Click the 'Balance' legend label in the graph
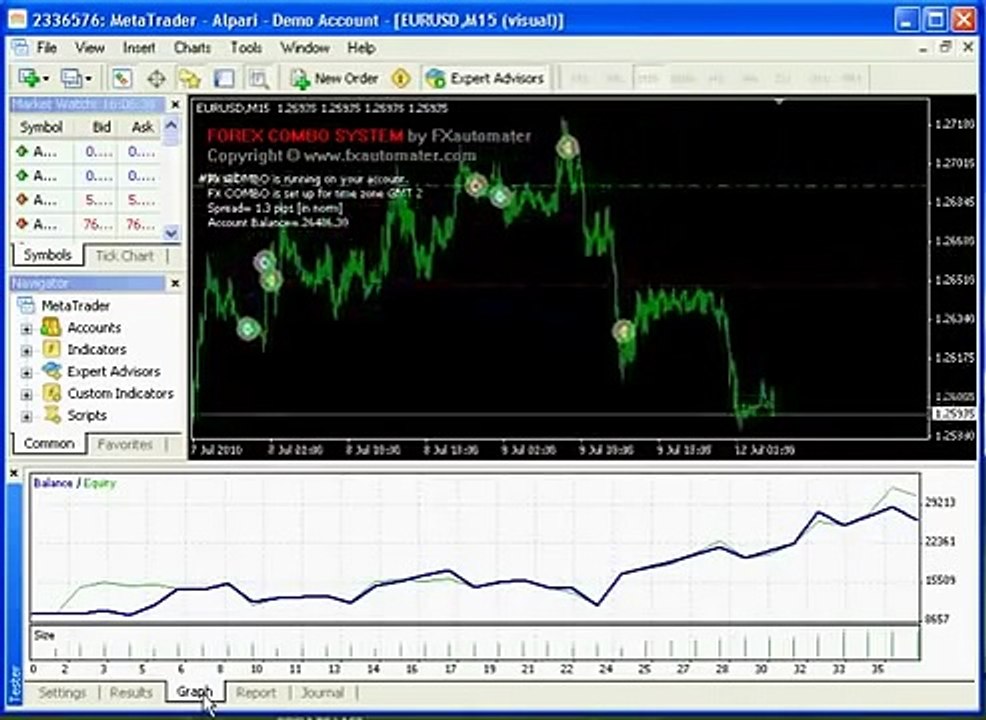 coord(53,483)
